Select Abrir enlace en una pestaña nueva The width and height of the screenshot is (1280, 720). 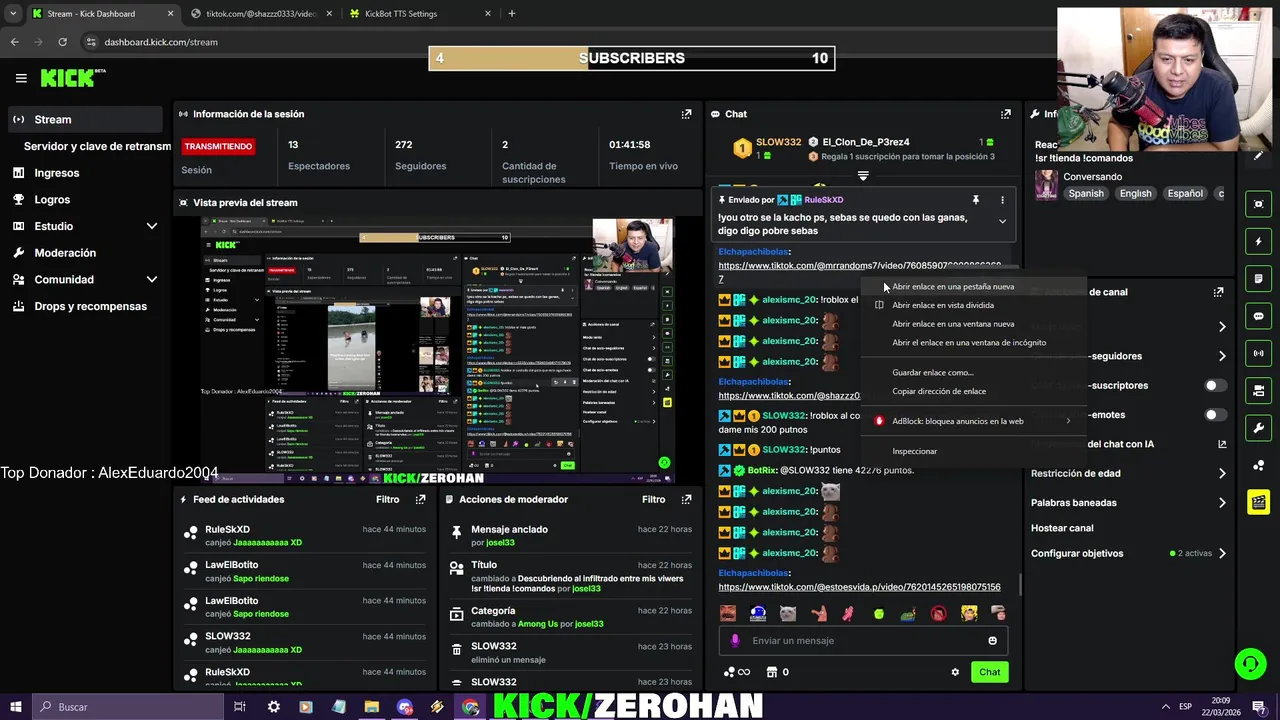[x=976, y=287]
